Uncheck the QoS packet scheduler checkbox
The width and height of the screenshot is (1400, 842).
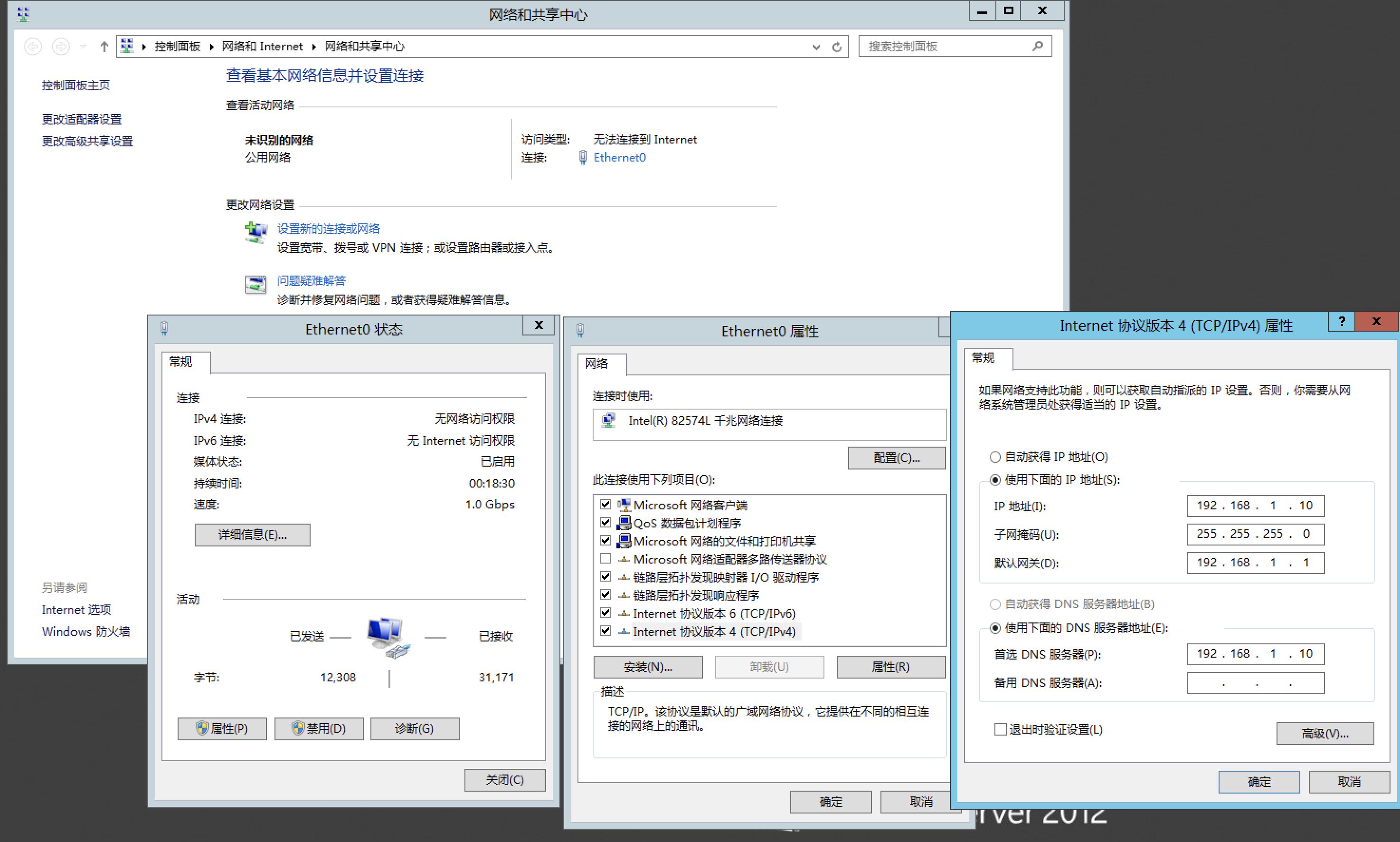(x=605, y=523)
